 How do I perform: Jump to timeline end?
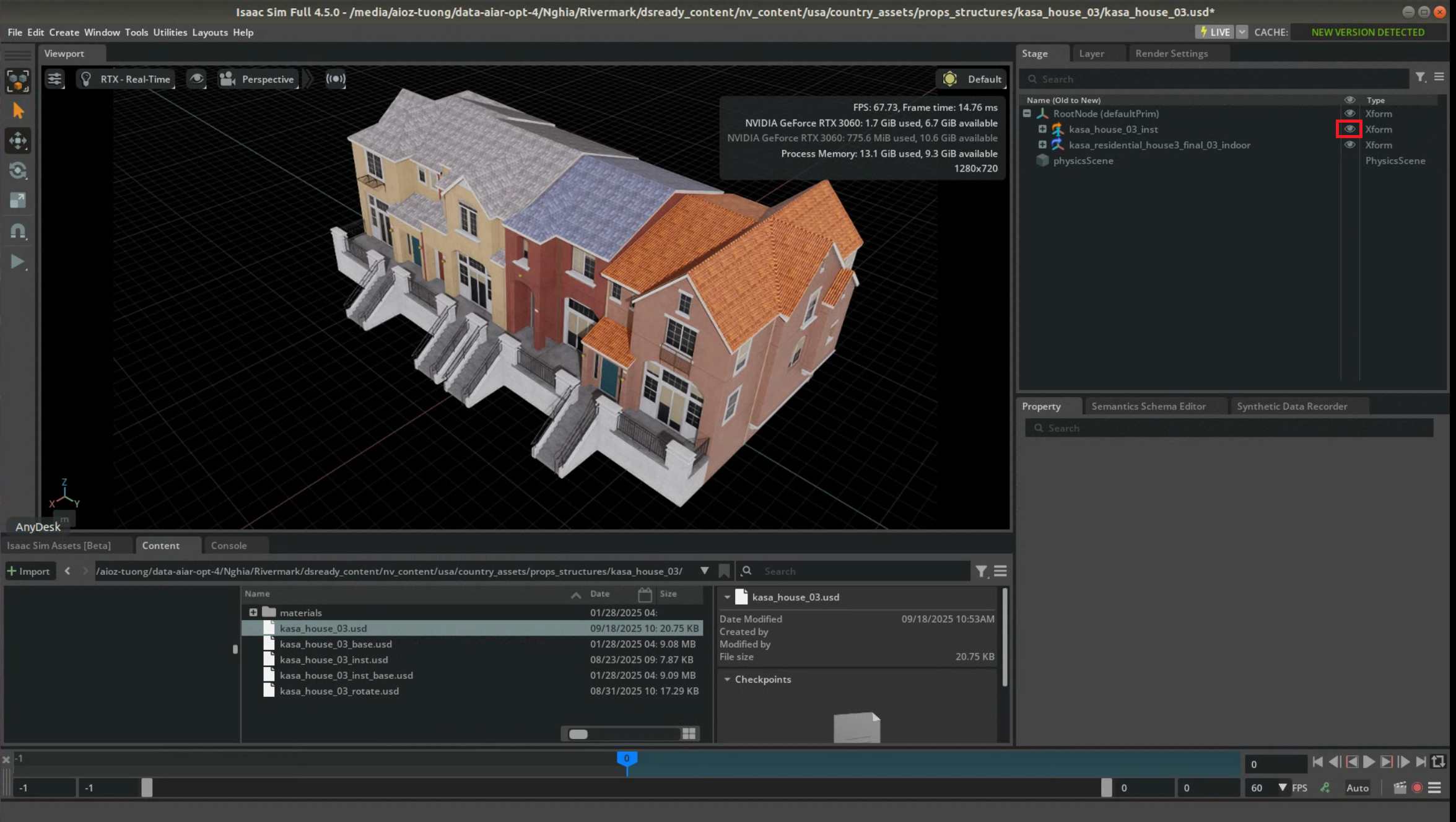(x=1421, y=763)
